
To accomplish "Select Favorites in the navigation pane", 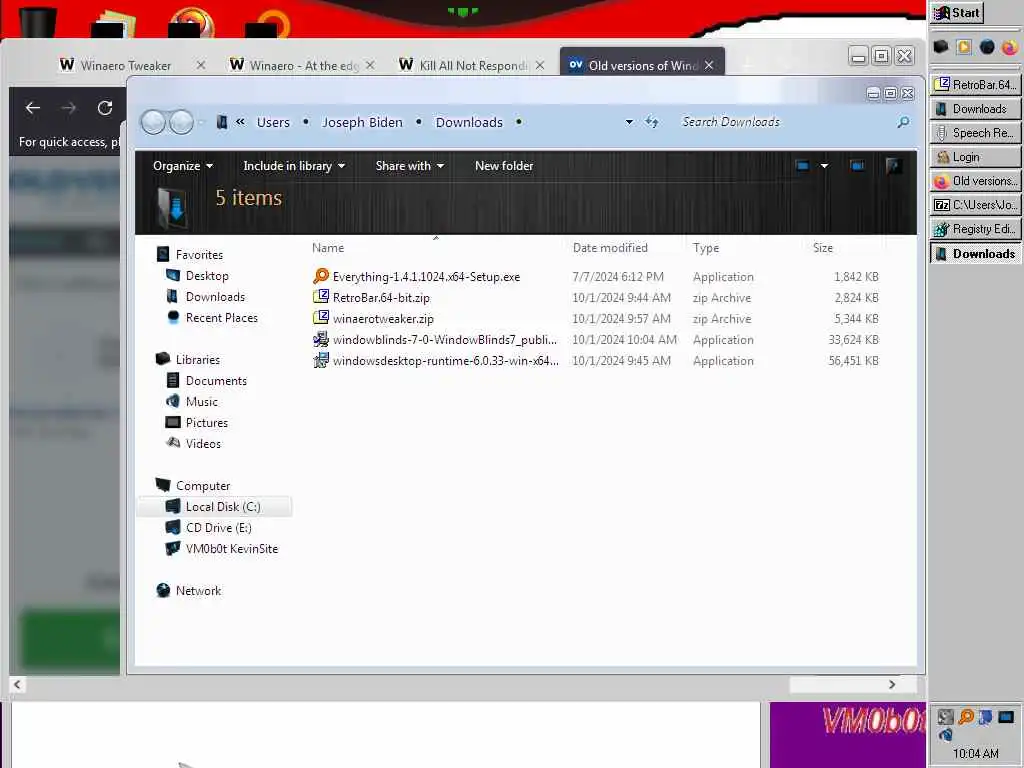I will click(199, 255).
